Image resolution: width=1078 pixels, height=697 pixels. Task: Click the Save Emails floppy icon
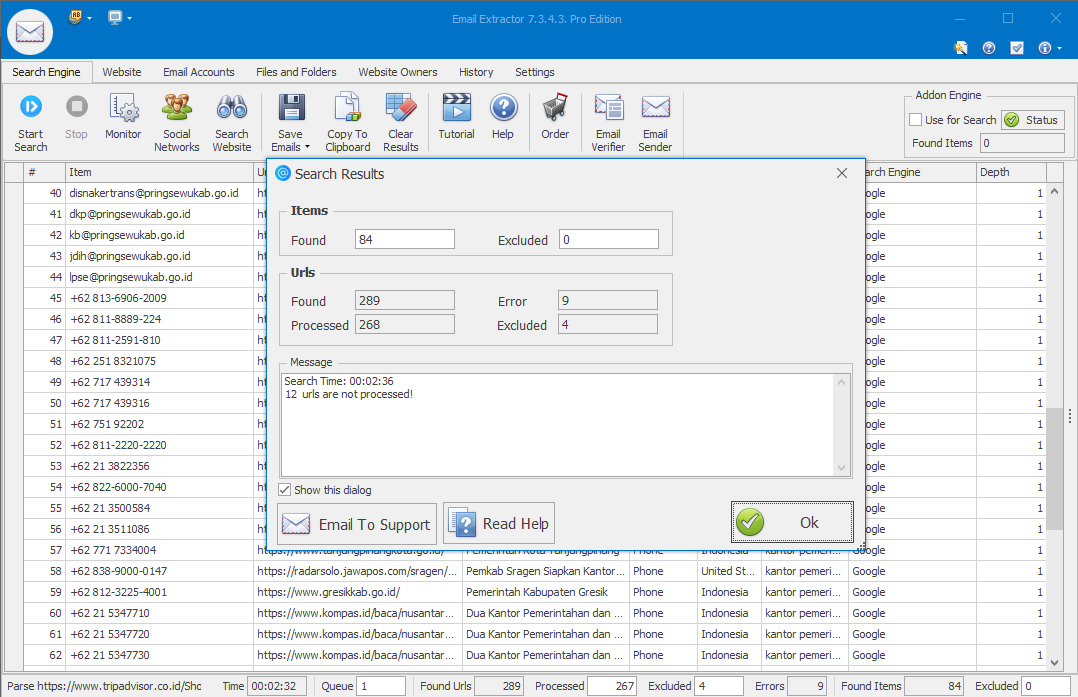(291, 107)
